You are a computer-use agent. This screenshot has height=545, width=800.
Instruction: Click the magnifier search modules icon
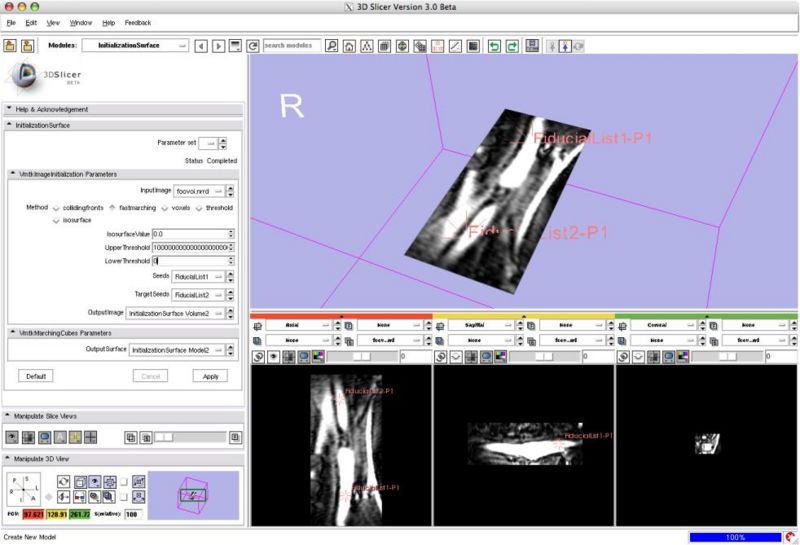pyautogui.click(x=332, y=46)
